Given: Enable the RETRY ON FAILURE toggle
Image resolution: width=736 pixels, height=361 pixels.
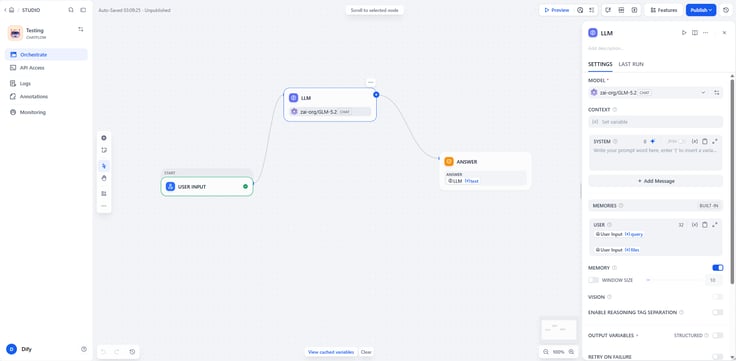Looking at the screenshot, I should [x=718, y=357].
